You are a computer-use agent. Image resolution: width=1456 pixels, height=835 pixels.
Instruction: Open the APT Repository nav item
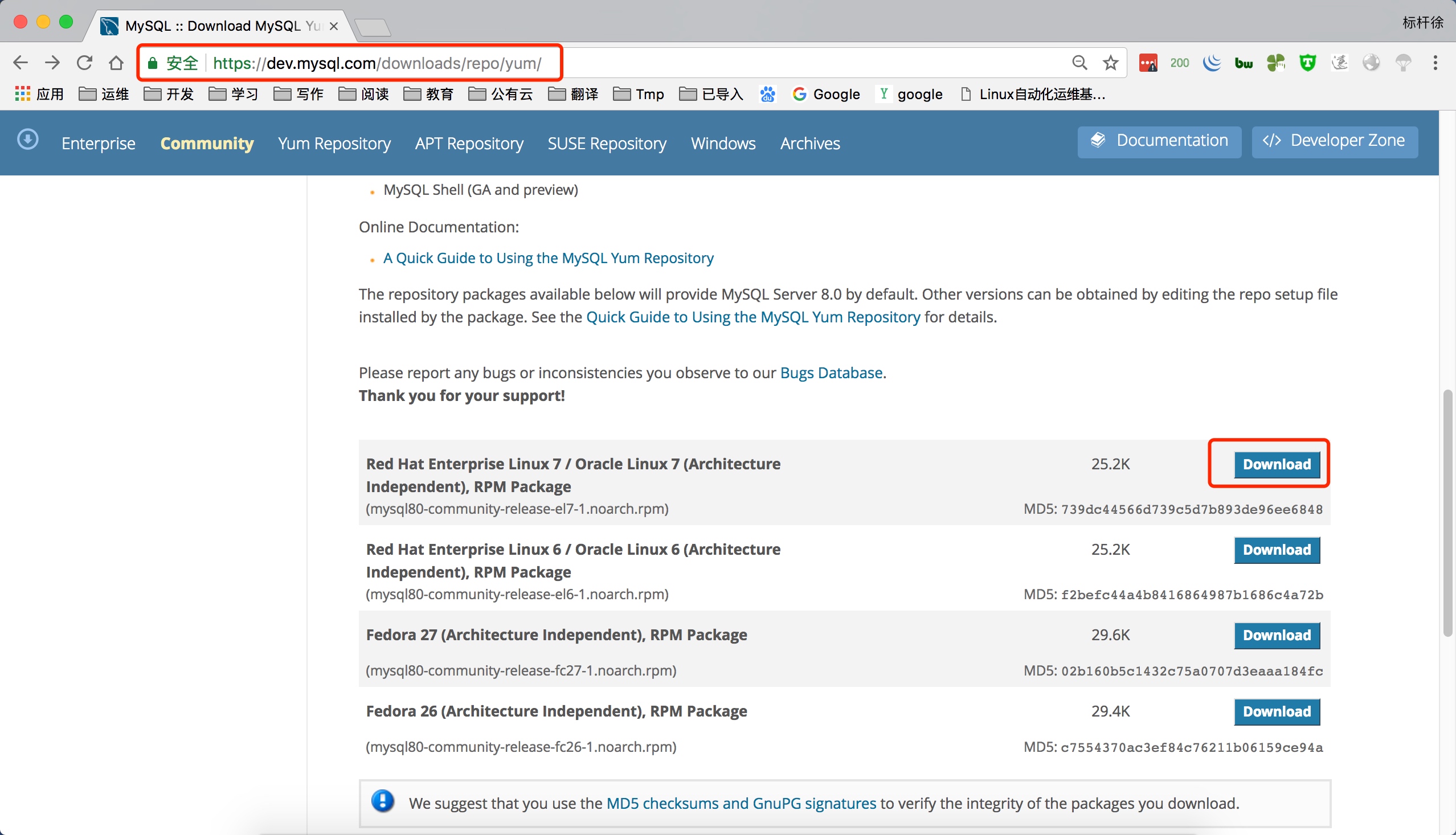pos(469,143)
